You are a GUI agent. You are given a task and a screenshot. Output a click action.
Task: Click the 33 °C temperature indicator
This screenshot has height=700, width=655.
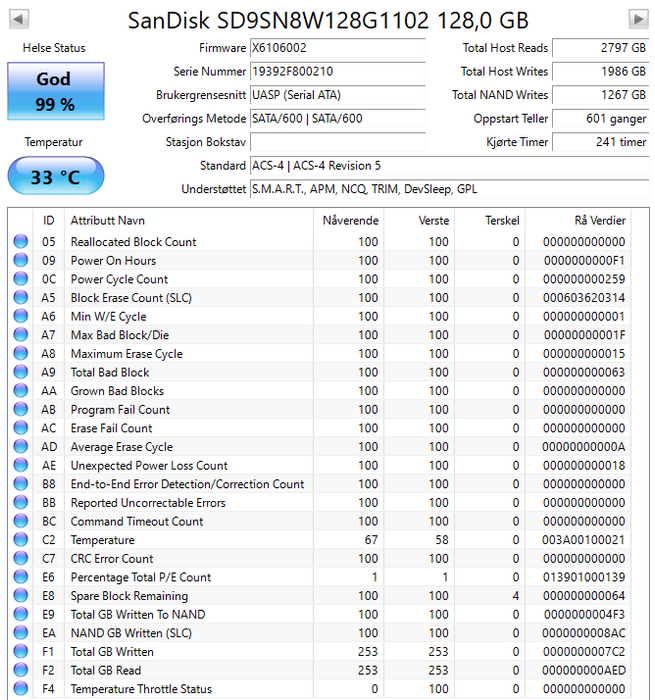56,176
